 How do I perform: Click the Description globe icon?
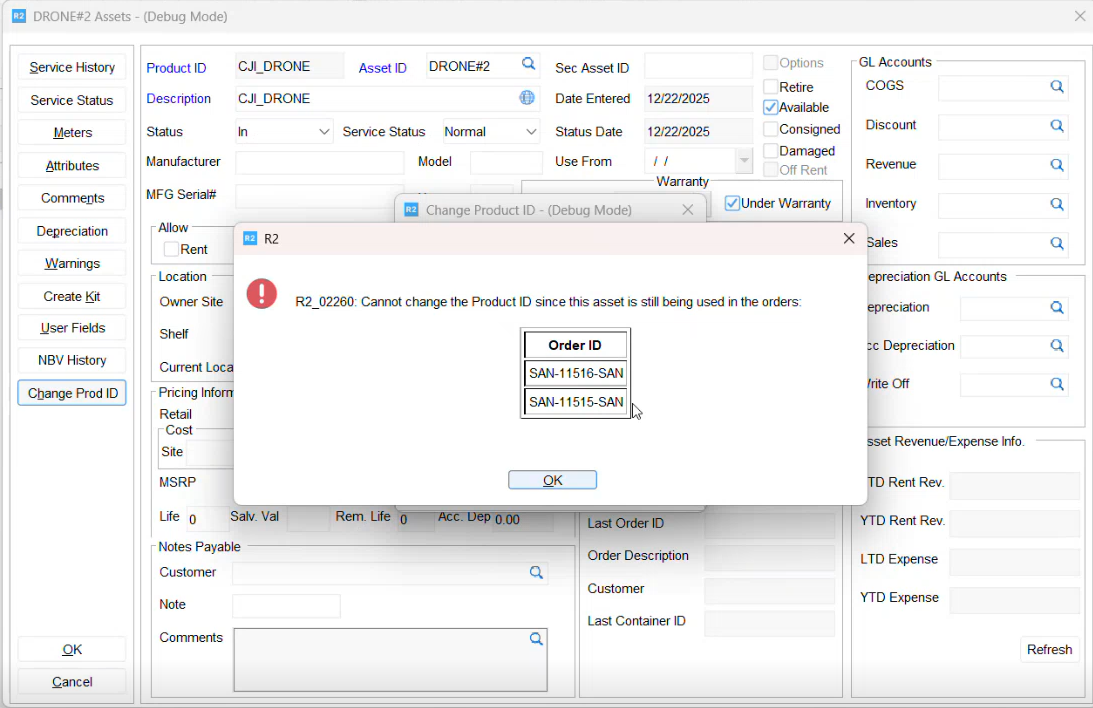pyautogui.click(x=527, y=98)
